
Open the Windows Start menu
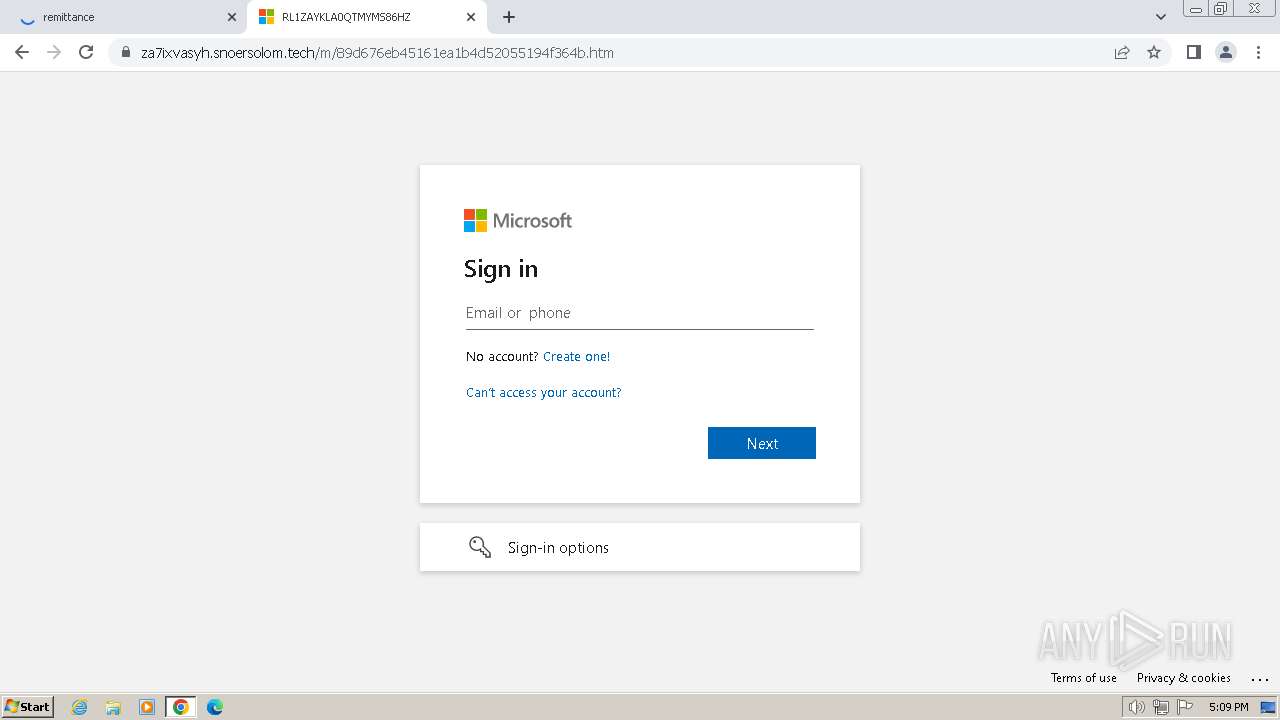pyautogui.click(x=28, y=707)
